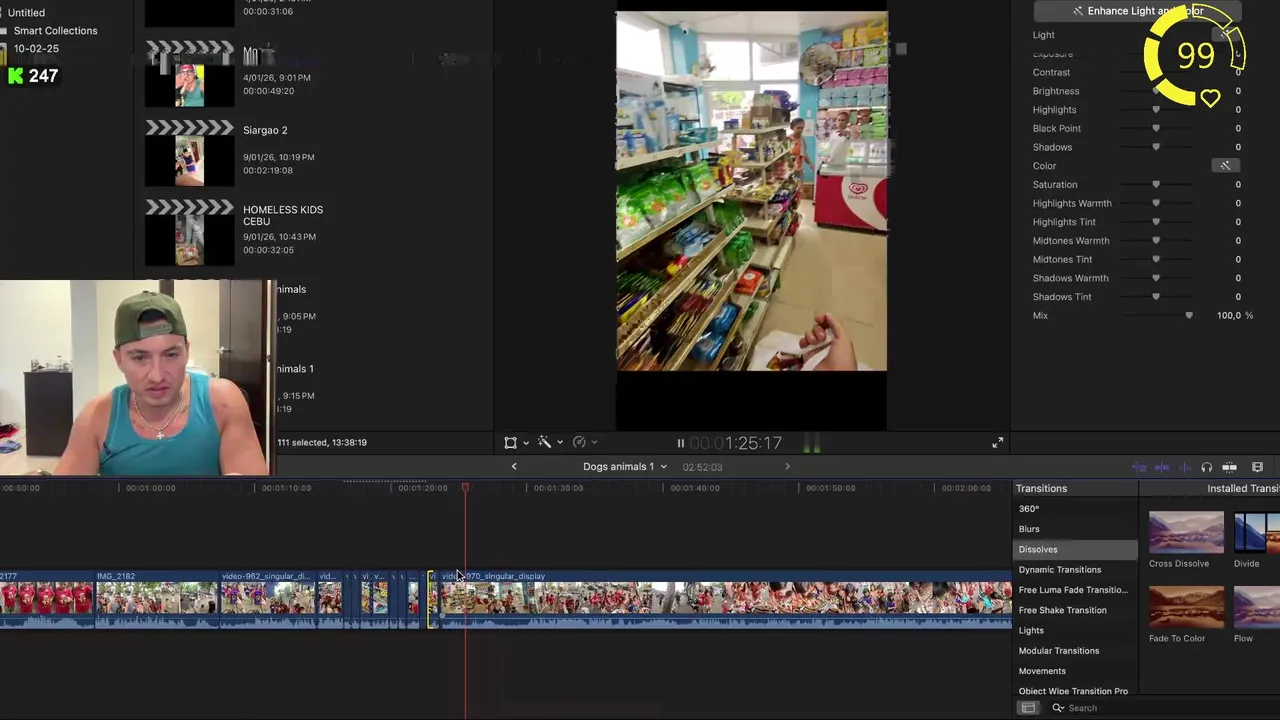Click the Transitions browser header label

pos(1041,489)
